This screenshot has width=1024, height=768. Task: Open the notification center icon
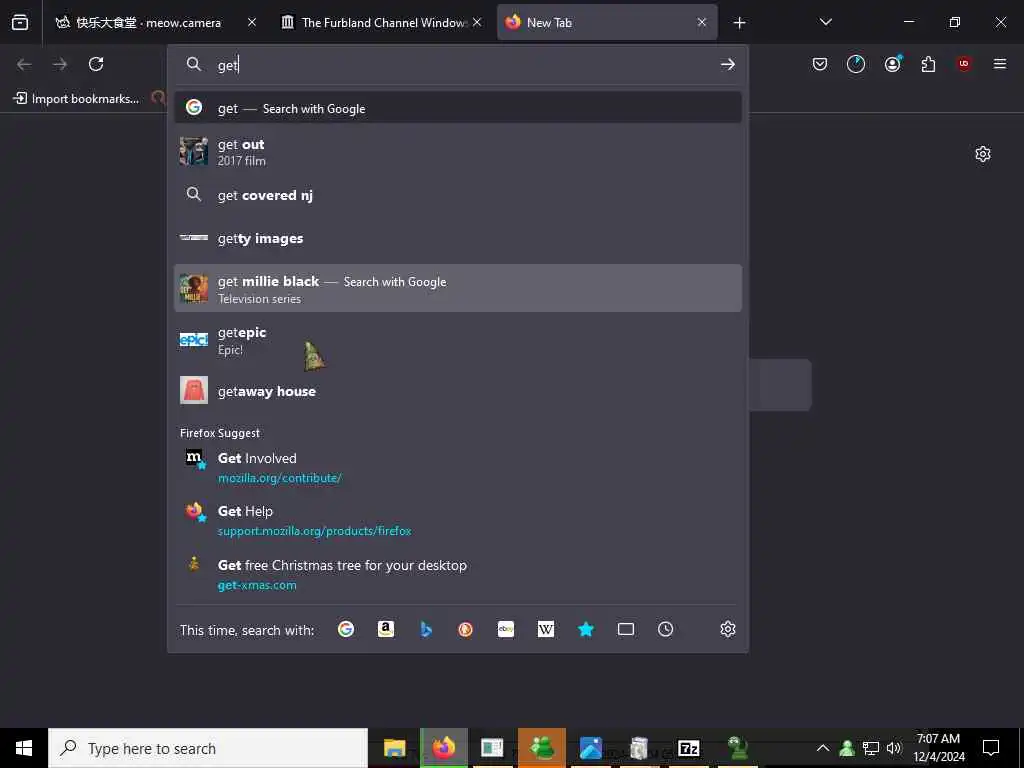[x=991, y=748]
